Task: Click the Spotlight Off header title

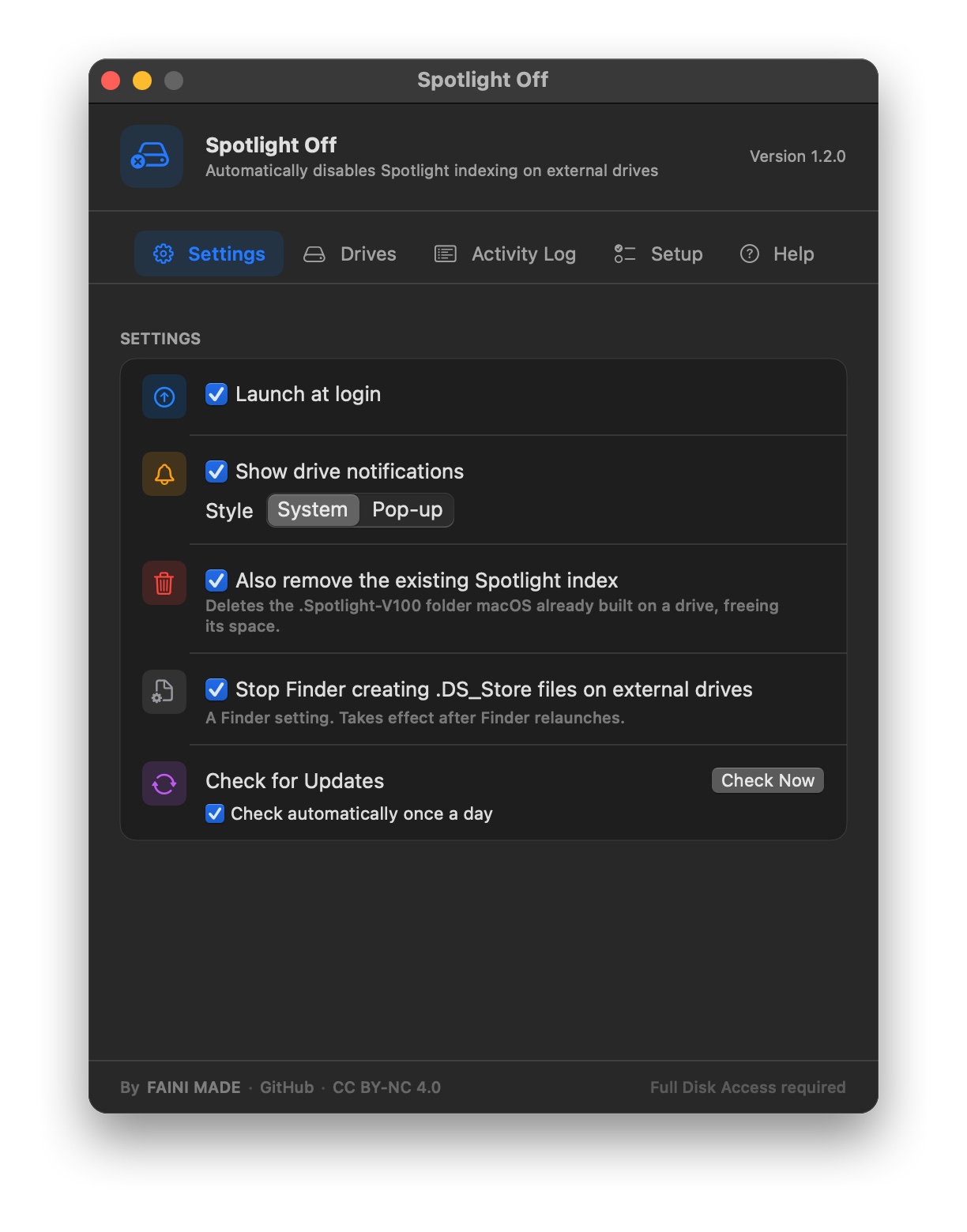Action: 271,145
